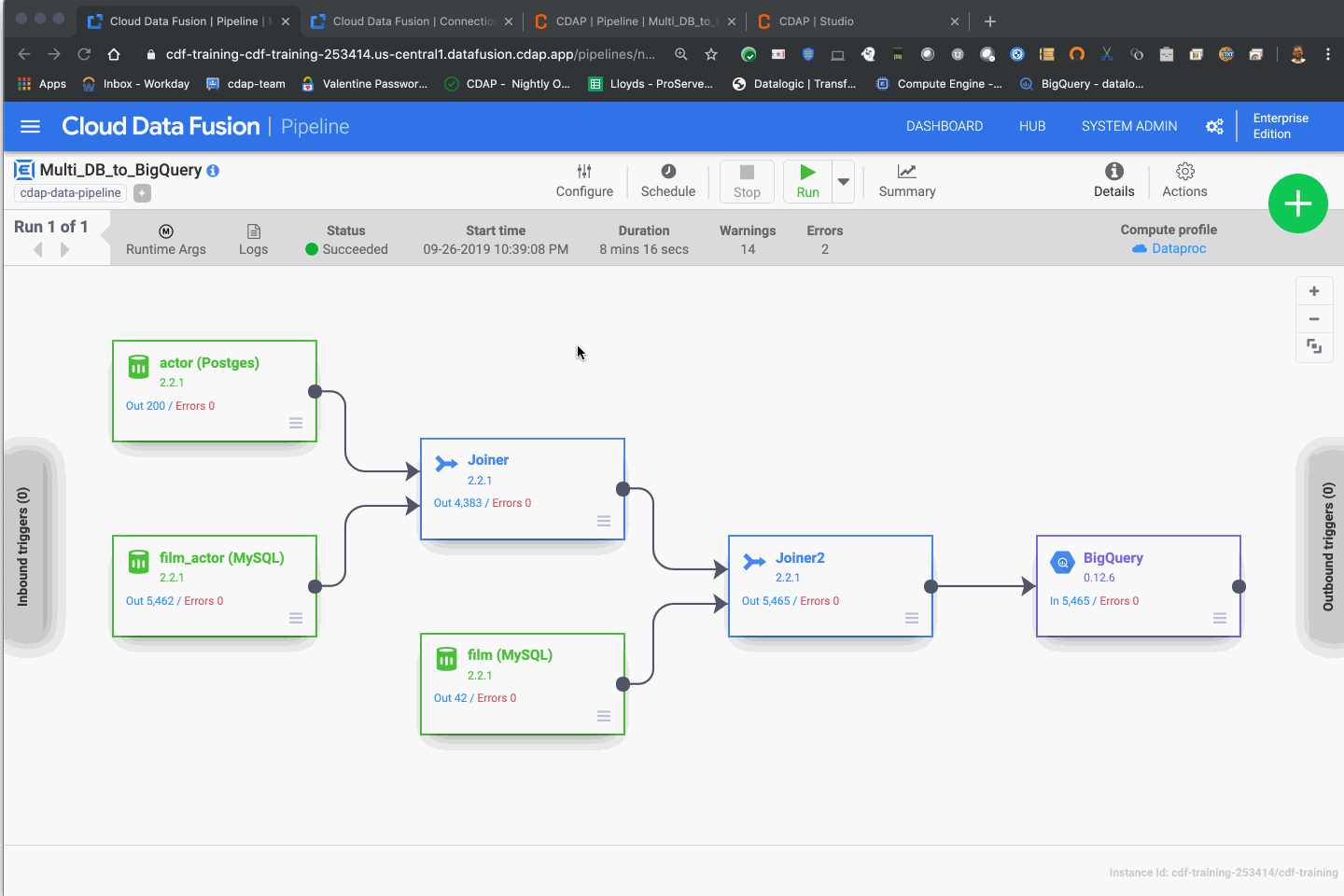This screenshot has width=1344, height=896.
Task: Open the Schedule clock option
Action: [668, 181]
